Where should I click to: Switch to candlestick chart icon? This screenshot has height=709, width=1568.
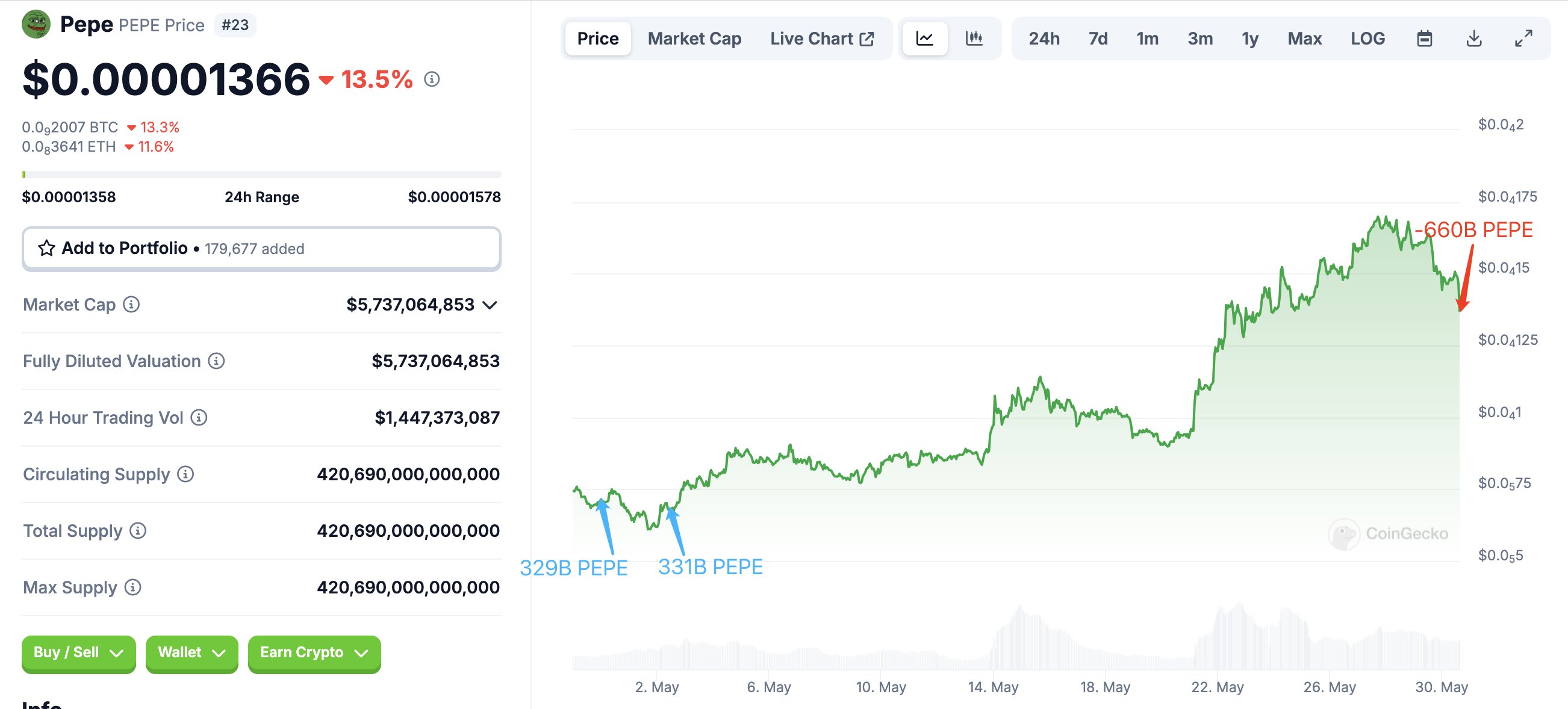coord(974,39)
